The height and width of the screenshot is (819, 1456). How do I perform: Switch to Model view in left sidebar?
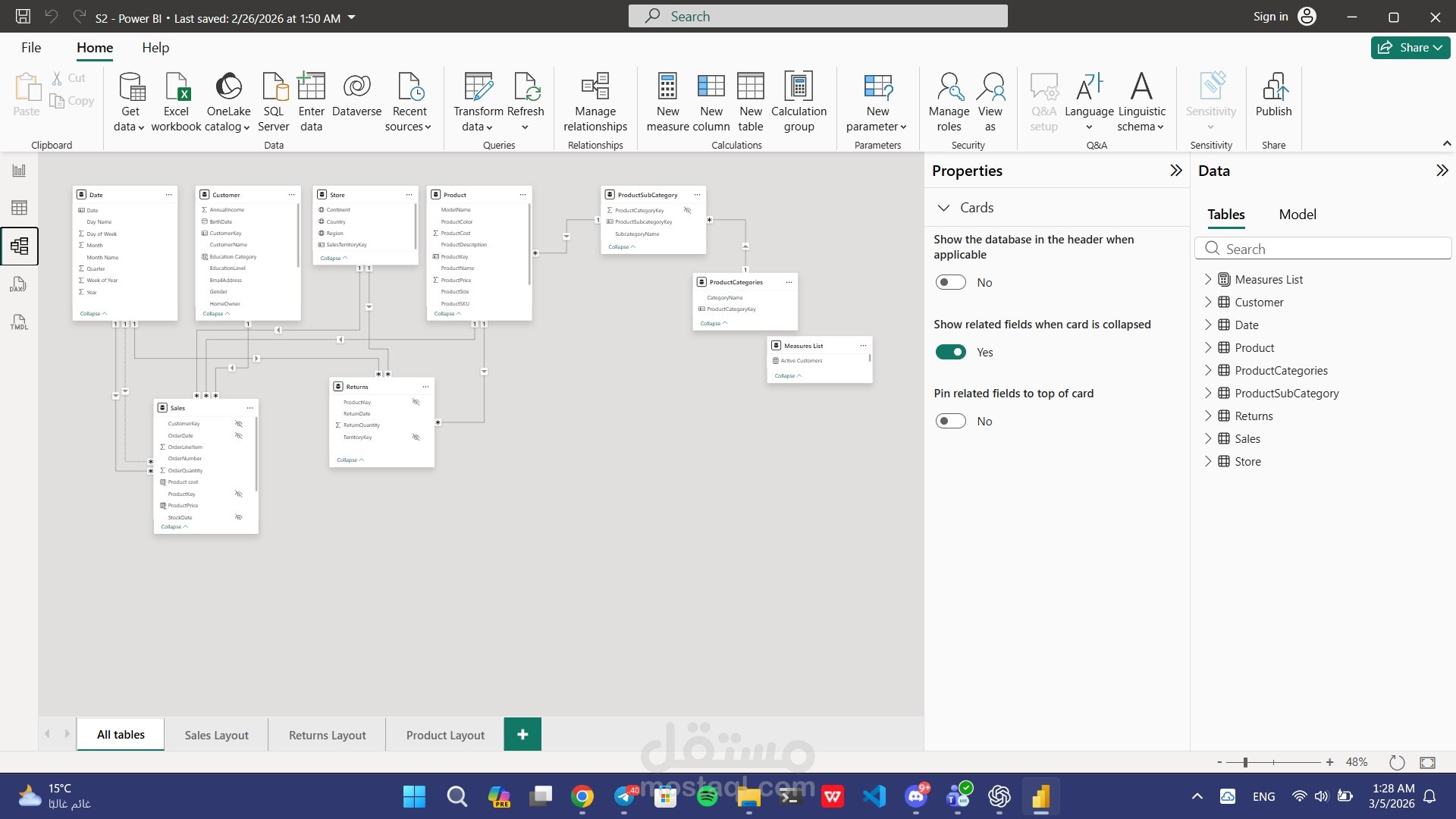click(x=19, y=246)
